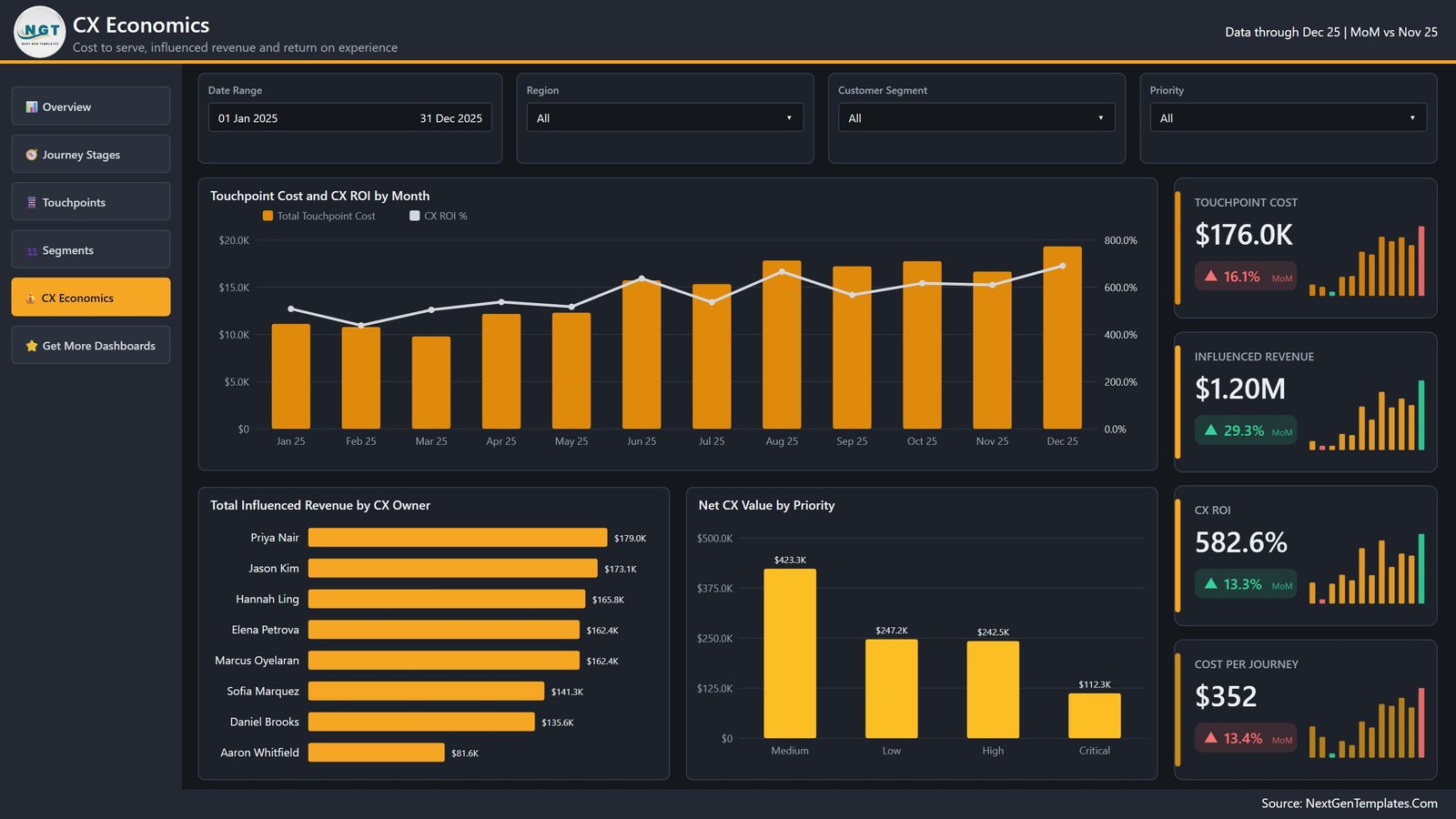Open the Priority filter dropdown
The image size is (1456, 819).
point(1289,117)
